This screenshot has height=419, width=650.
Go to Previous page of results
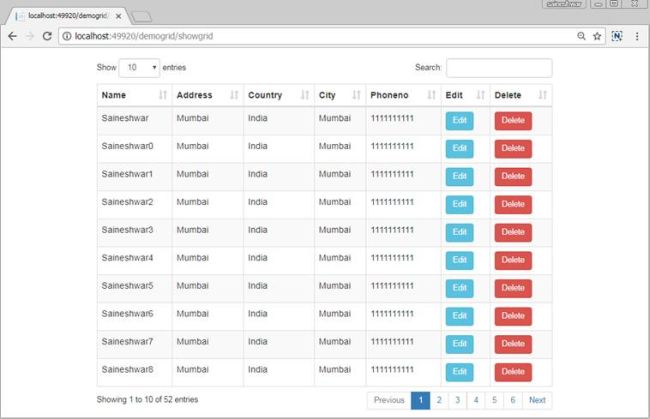coord(389,400)
